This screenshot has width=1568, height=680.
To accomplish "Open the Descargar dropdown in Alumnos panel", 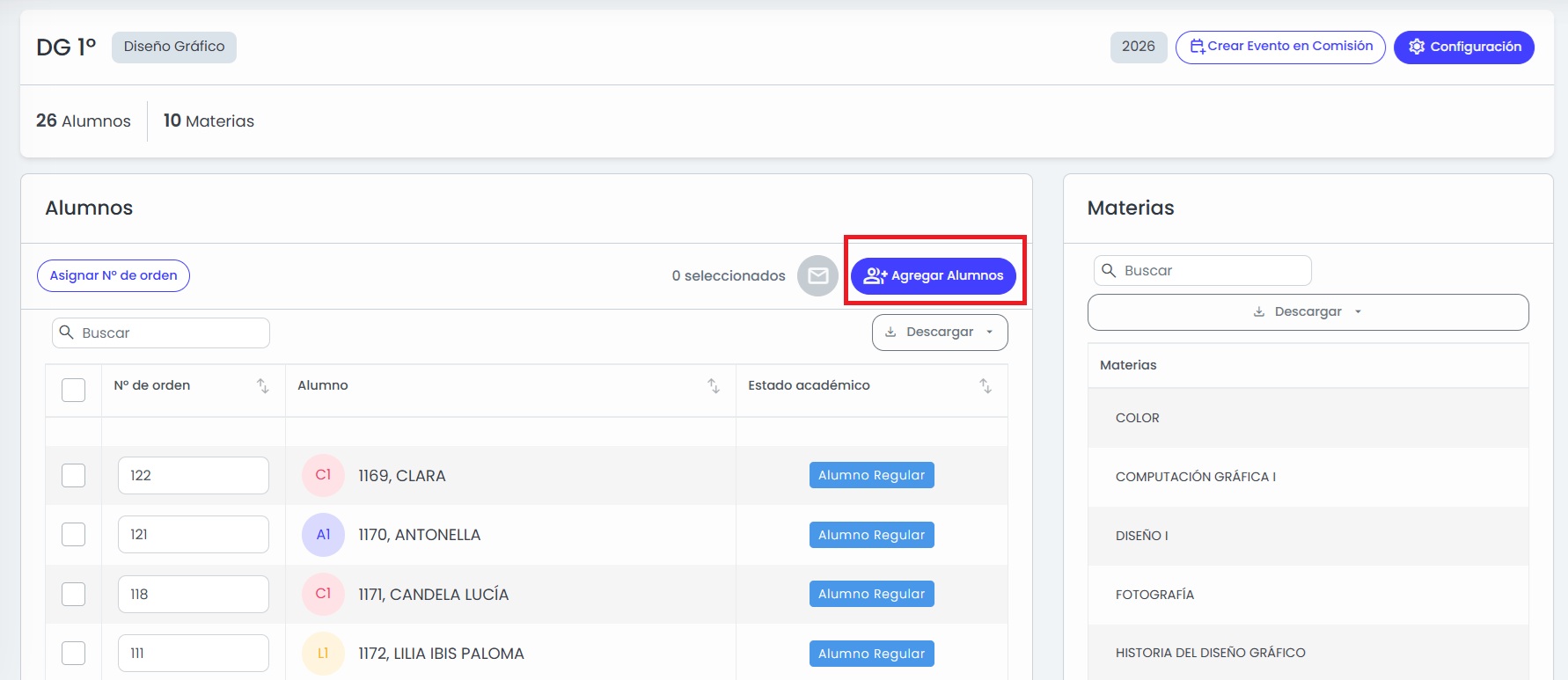I will [940, 333].
